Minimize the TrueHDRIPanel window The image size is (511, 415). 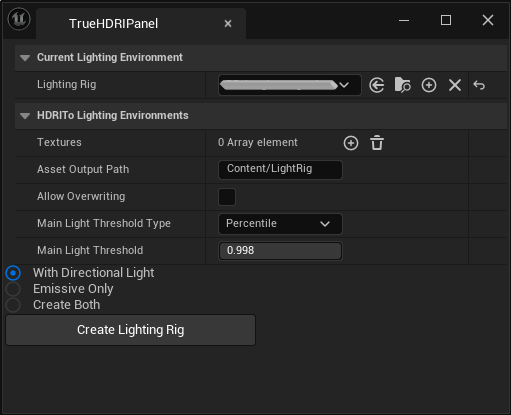[x=404, y=20]
